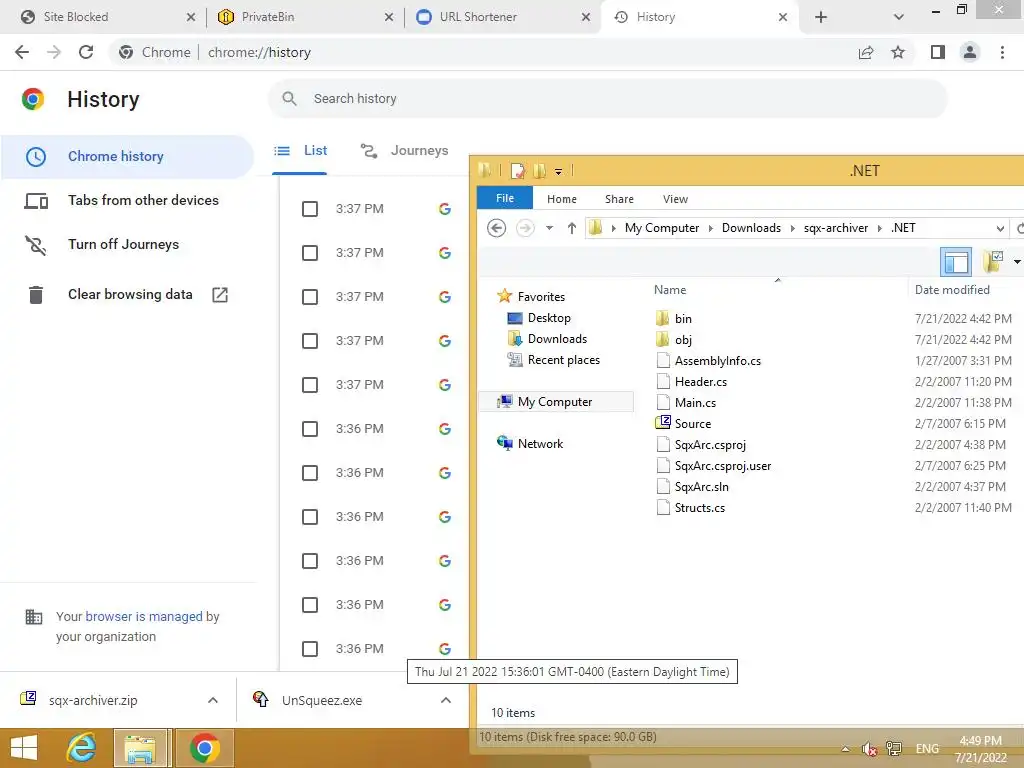Select Chrome history in sidebar

127,157
